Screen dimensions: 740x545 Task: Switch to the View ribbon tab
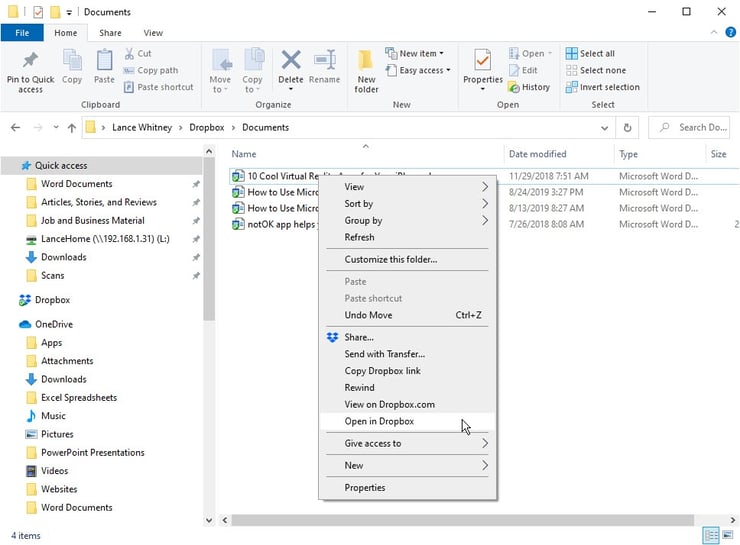153,33
